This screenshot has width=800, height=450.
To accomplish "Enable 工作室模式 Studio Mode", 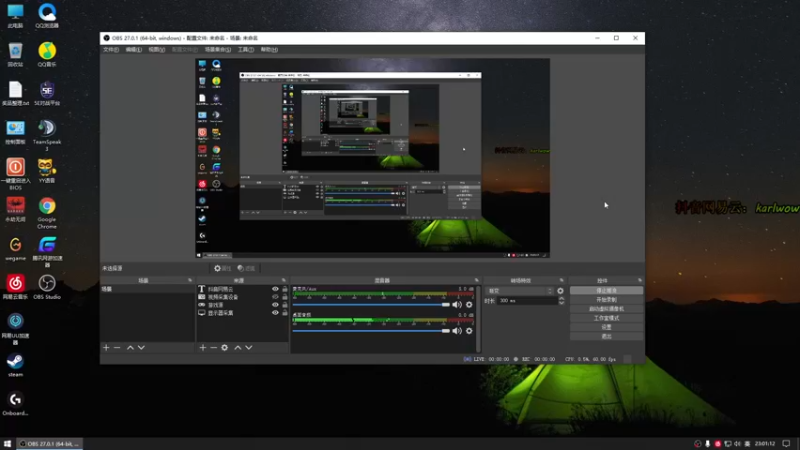I will pyautogui.click(x=606, y=318).
